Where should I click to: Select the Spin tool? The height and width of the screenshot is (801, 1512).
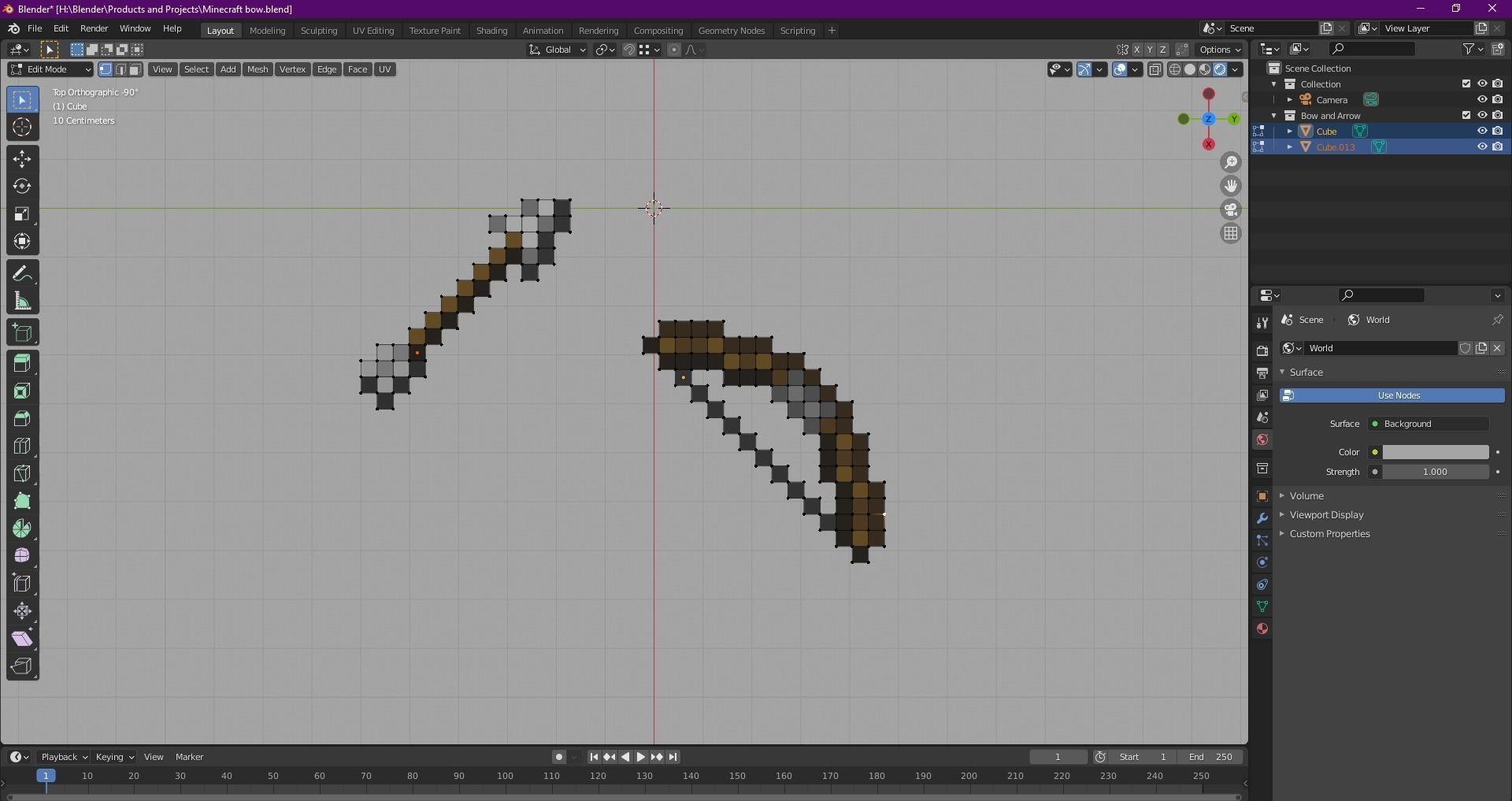(x=22, y=529)
